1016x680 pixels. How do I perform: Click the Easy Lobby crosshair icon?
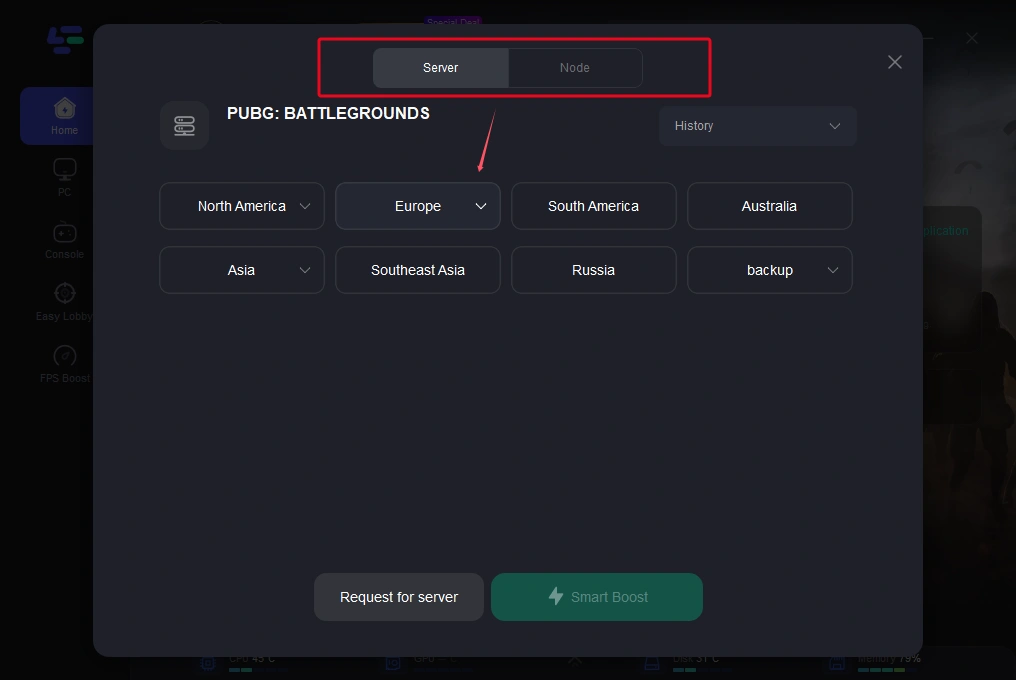(x=65, y=294)
